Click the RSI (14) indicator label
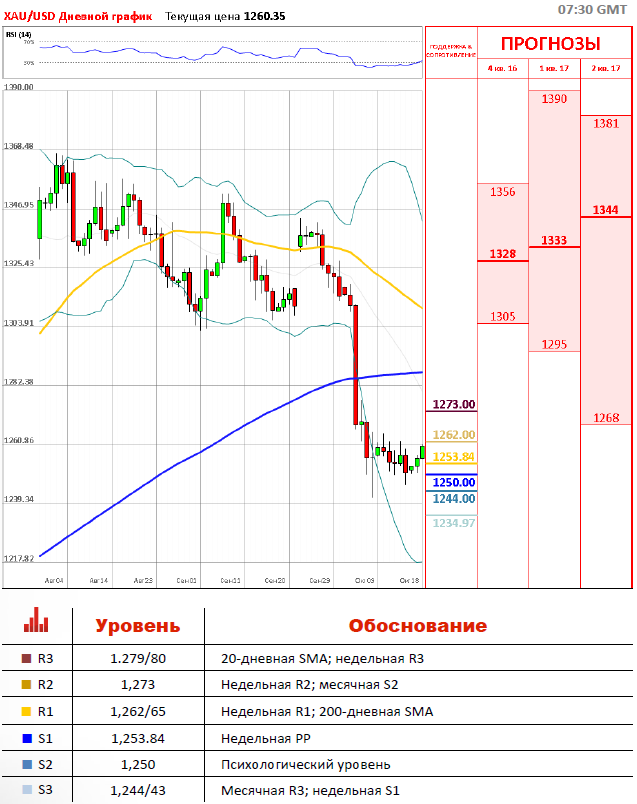637x804 pixels. click(19, 35)
